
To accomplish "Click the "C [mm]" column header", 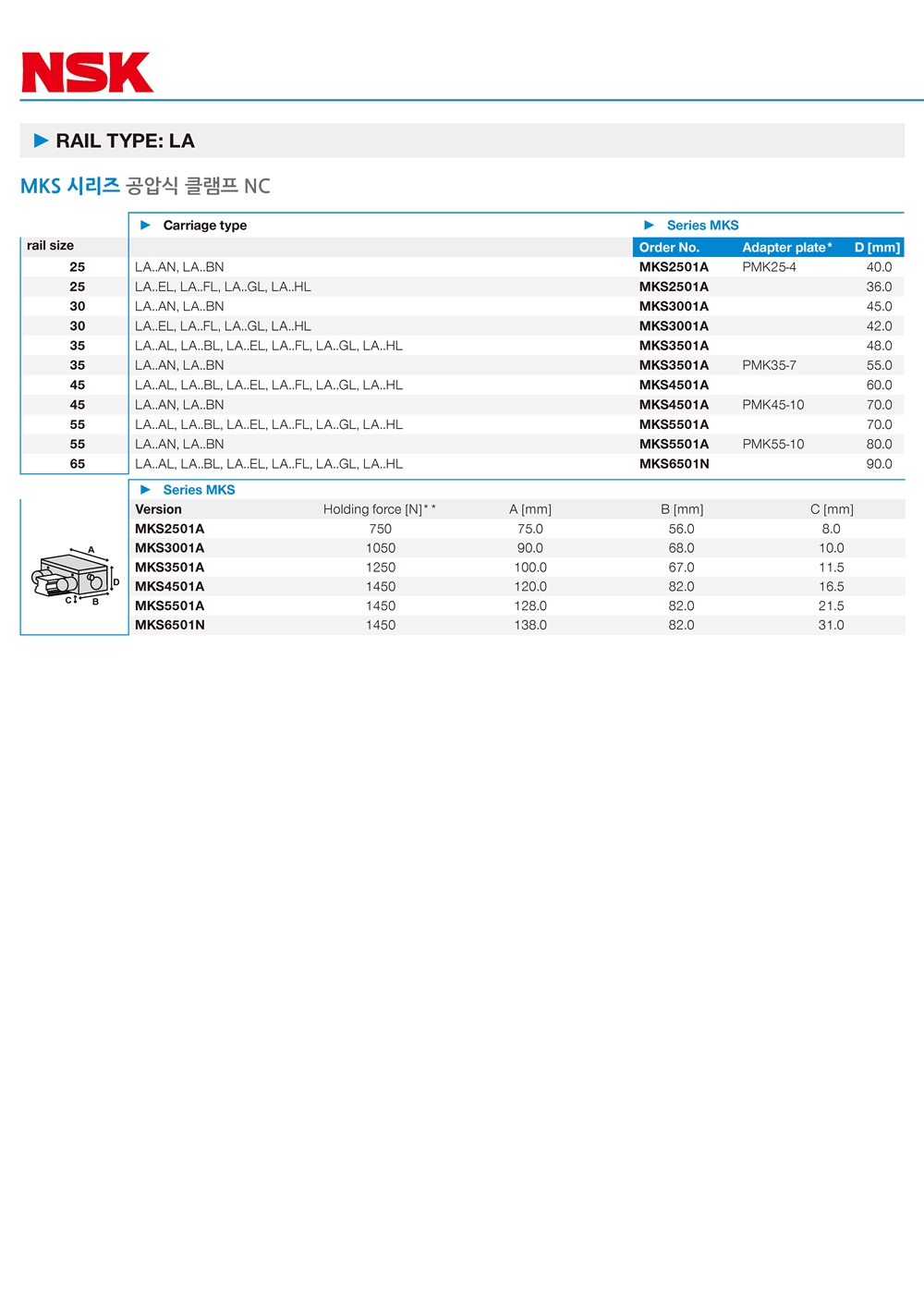I will (x=832, y=509).
